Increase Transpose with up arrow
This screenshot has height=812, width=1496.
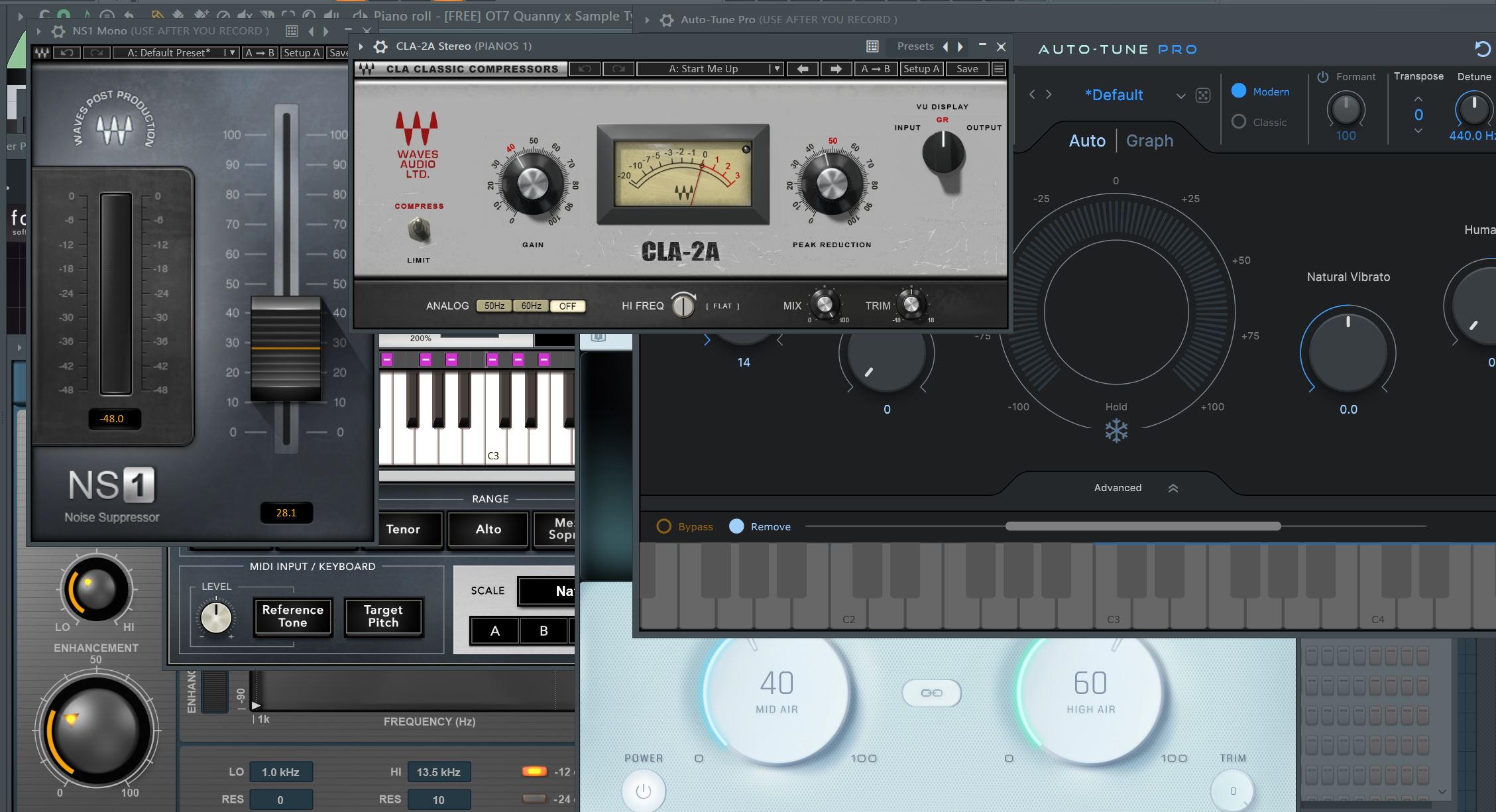tap(1418, 99)
